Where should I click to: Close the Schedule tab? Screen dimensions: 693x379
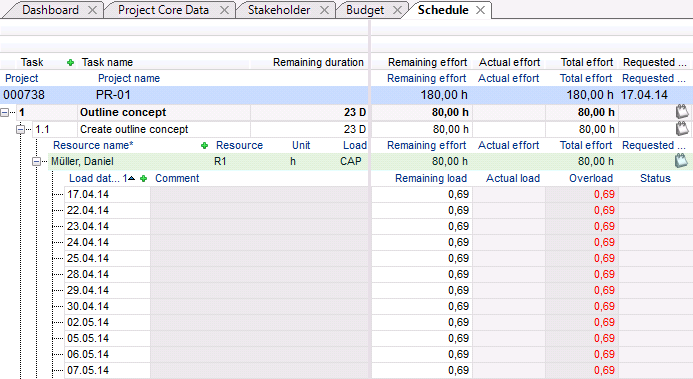pos(480,10)
